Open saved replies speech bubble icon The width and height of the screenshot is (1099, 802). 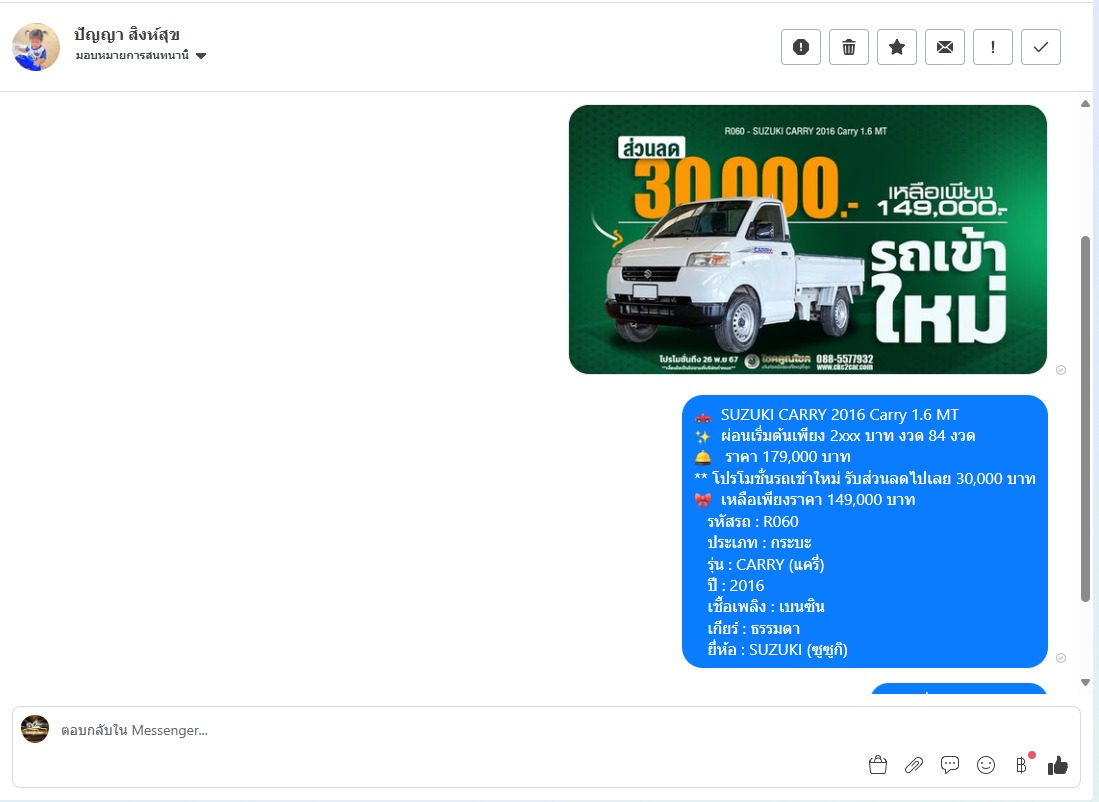[950, 765]
